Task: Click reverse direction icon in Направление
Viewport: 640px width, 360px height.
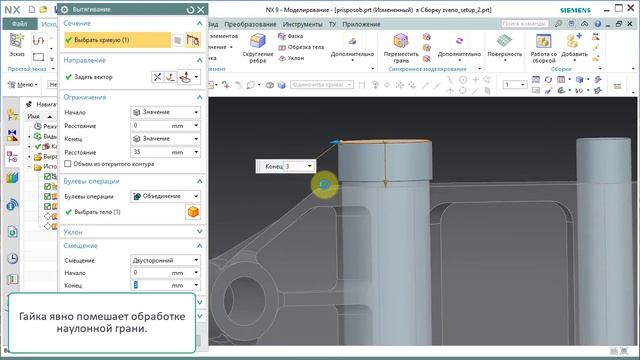Action: click(157, 77)
